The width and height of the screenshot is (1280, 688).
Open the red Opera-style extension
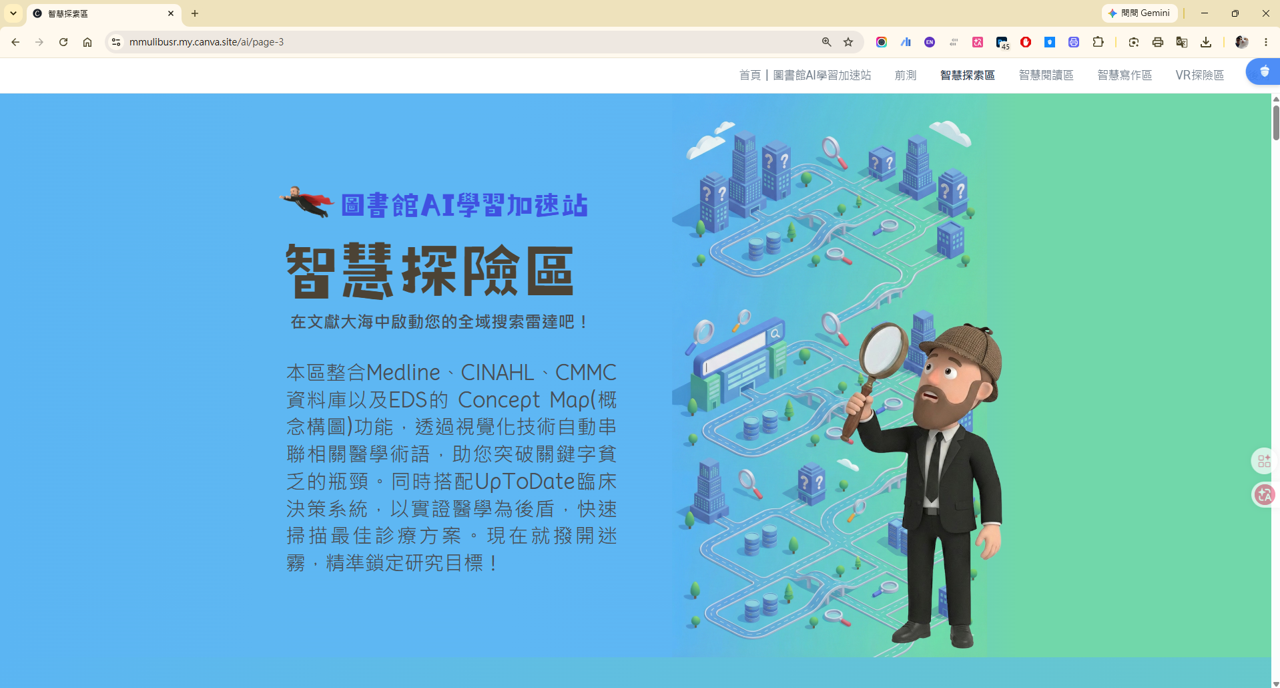(1025, 42)
